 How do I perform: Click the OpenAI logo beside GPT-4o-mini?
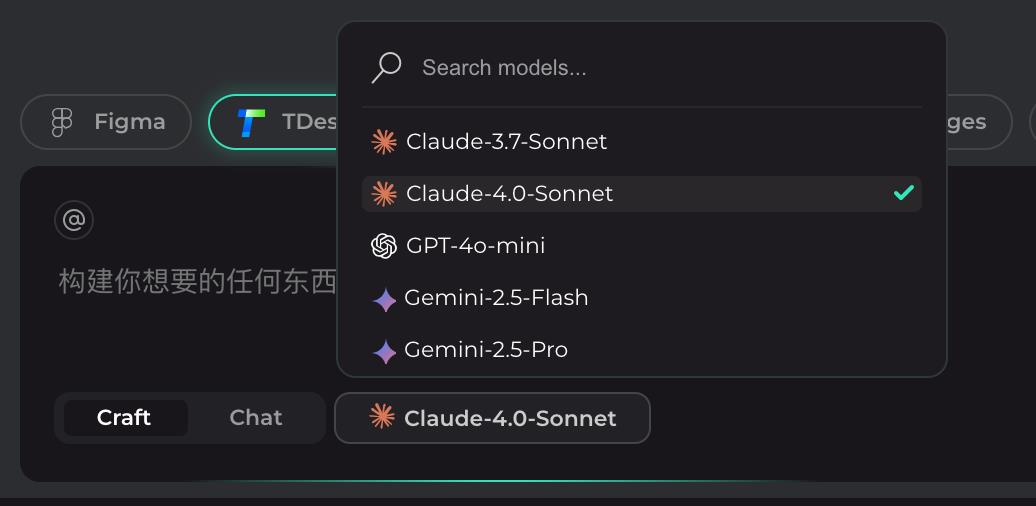(x=384, y=246)
